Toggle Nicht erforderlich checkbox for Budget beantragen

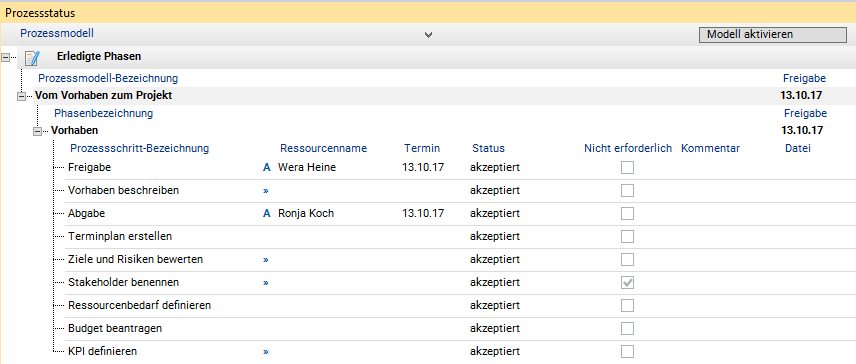(x=628, y=328)
